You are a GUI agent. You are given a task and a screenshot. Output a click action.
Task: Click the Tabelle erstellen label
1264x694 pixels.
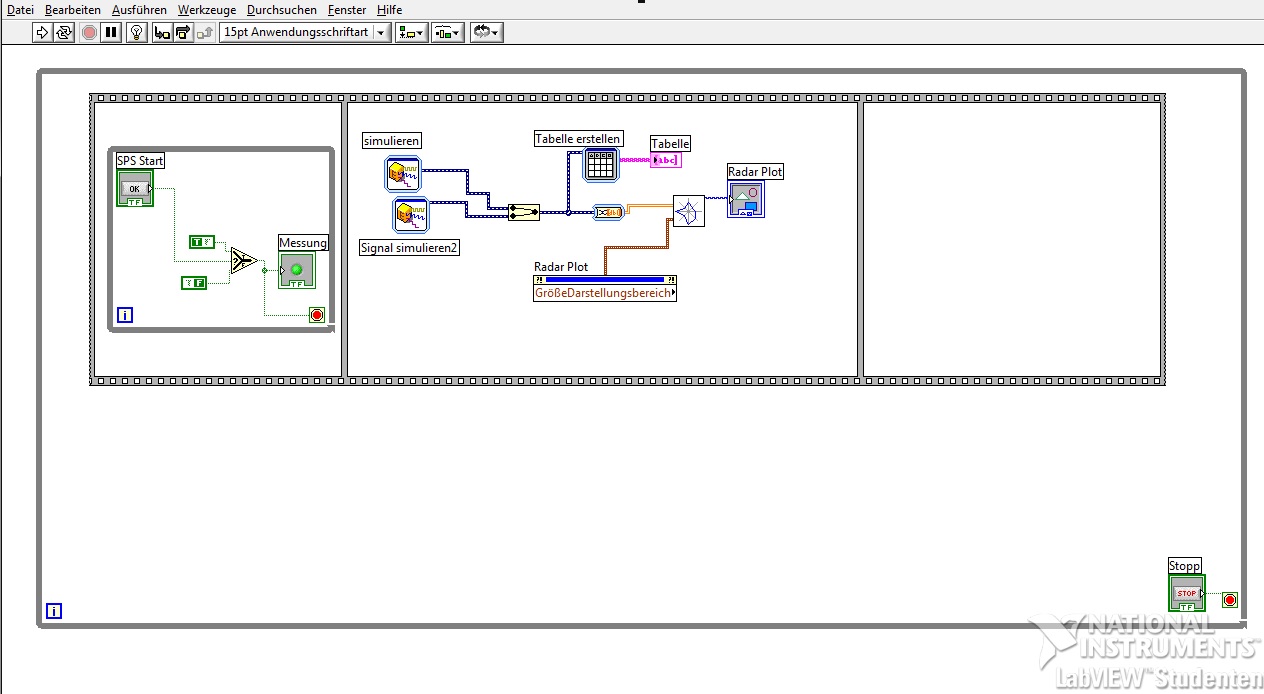click(578, 139)
